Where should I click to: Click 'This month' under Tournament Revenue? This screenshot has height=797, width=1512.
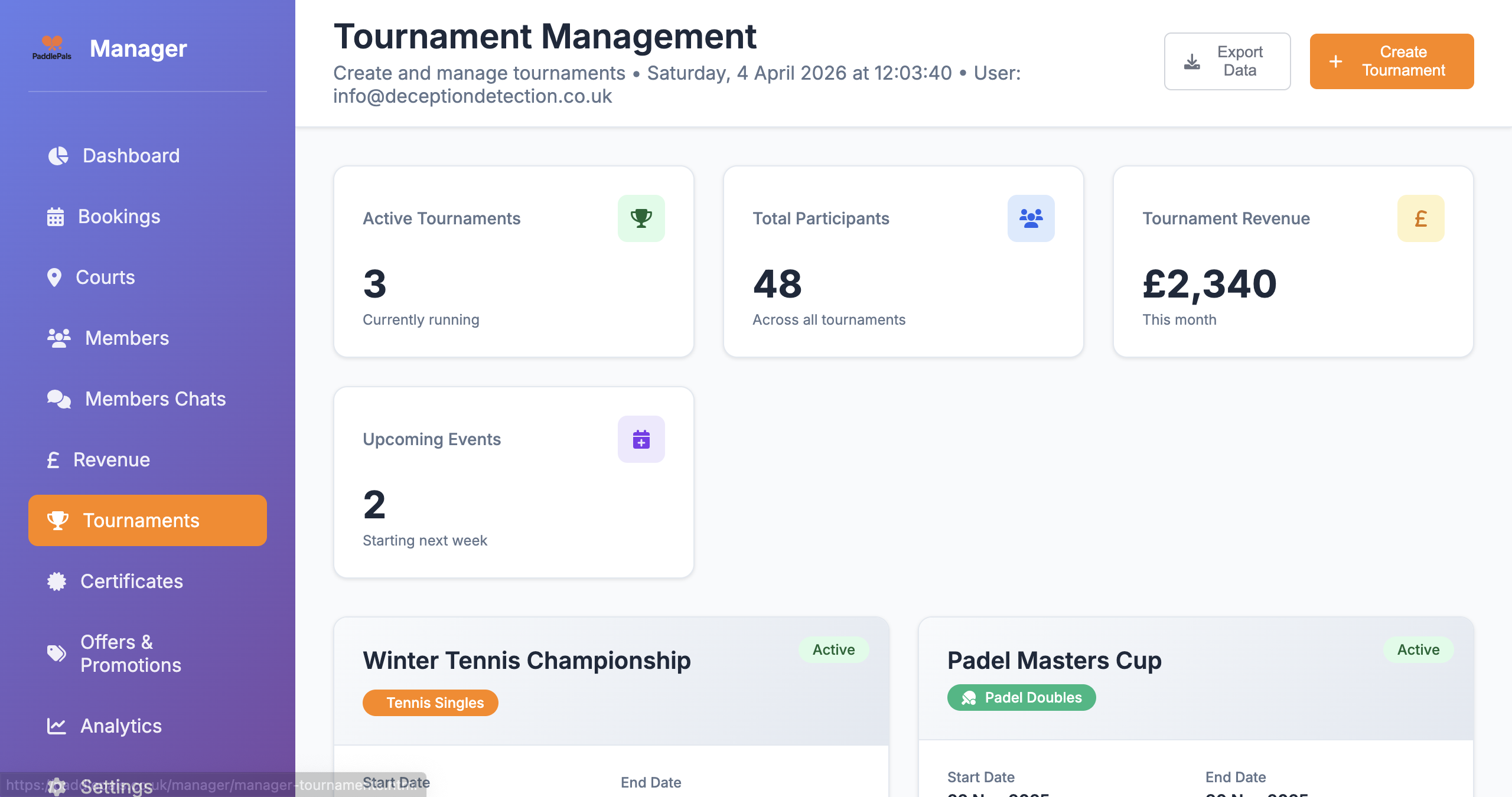tap(1179, 319)
